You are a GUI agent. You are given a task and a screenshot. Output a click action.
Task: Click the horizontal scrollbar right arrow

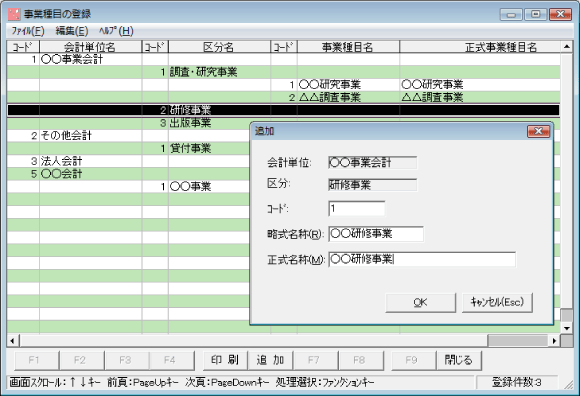[x=554, y=341]
